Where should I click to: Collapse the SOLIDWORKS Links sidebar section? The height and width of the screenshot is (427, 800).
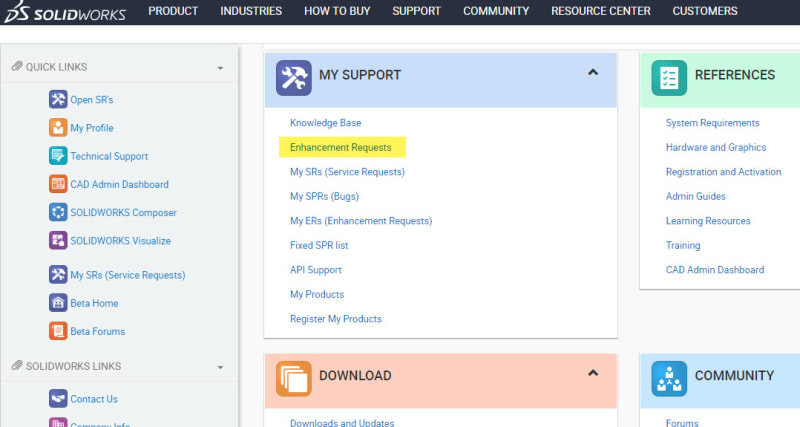(220, 367)
